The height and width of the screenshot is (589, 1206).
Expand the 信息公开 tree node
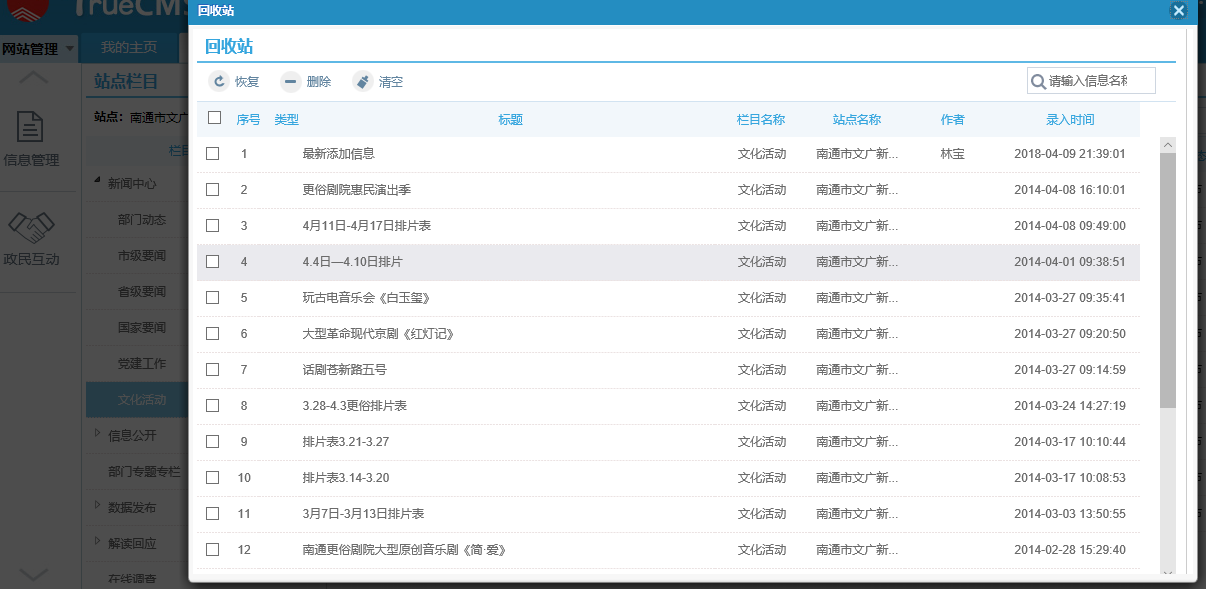(x=98, y=433)
